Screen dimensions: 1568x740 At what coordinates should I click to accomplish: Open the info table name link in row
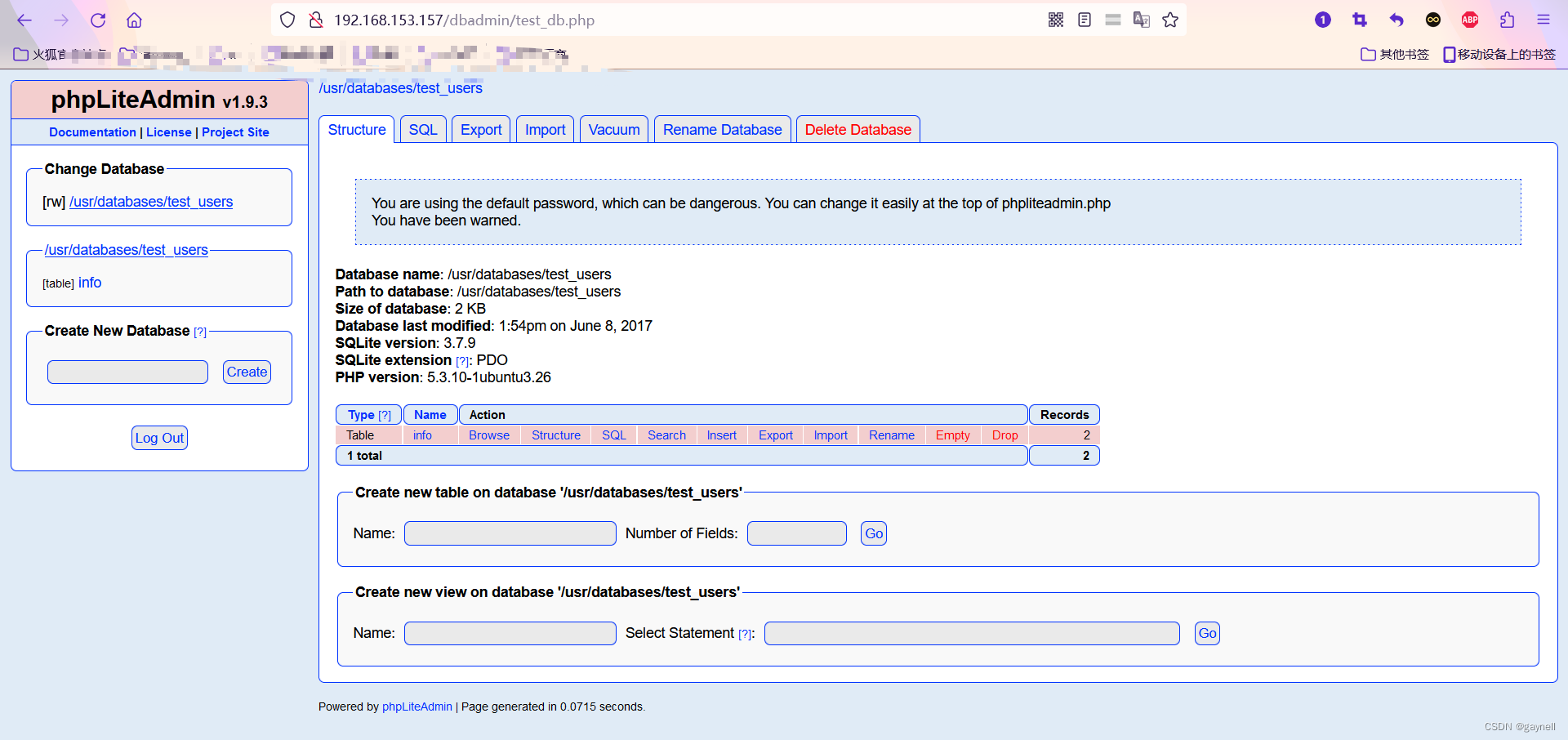(422, 435)
